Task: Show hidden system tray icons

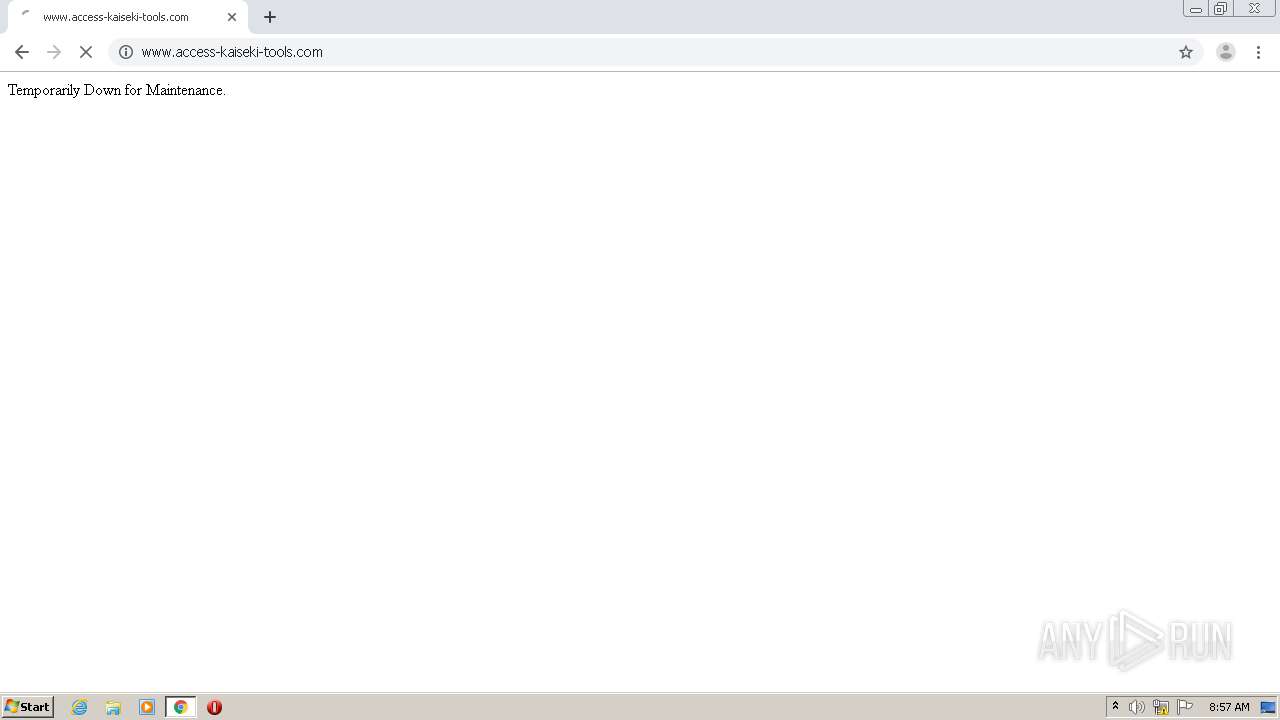Action: (1115, 707)
